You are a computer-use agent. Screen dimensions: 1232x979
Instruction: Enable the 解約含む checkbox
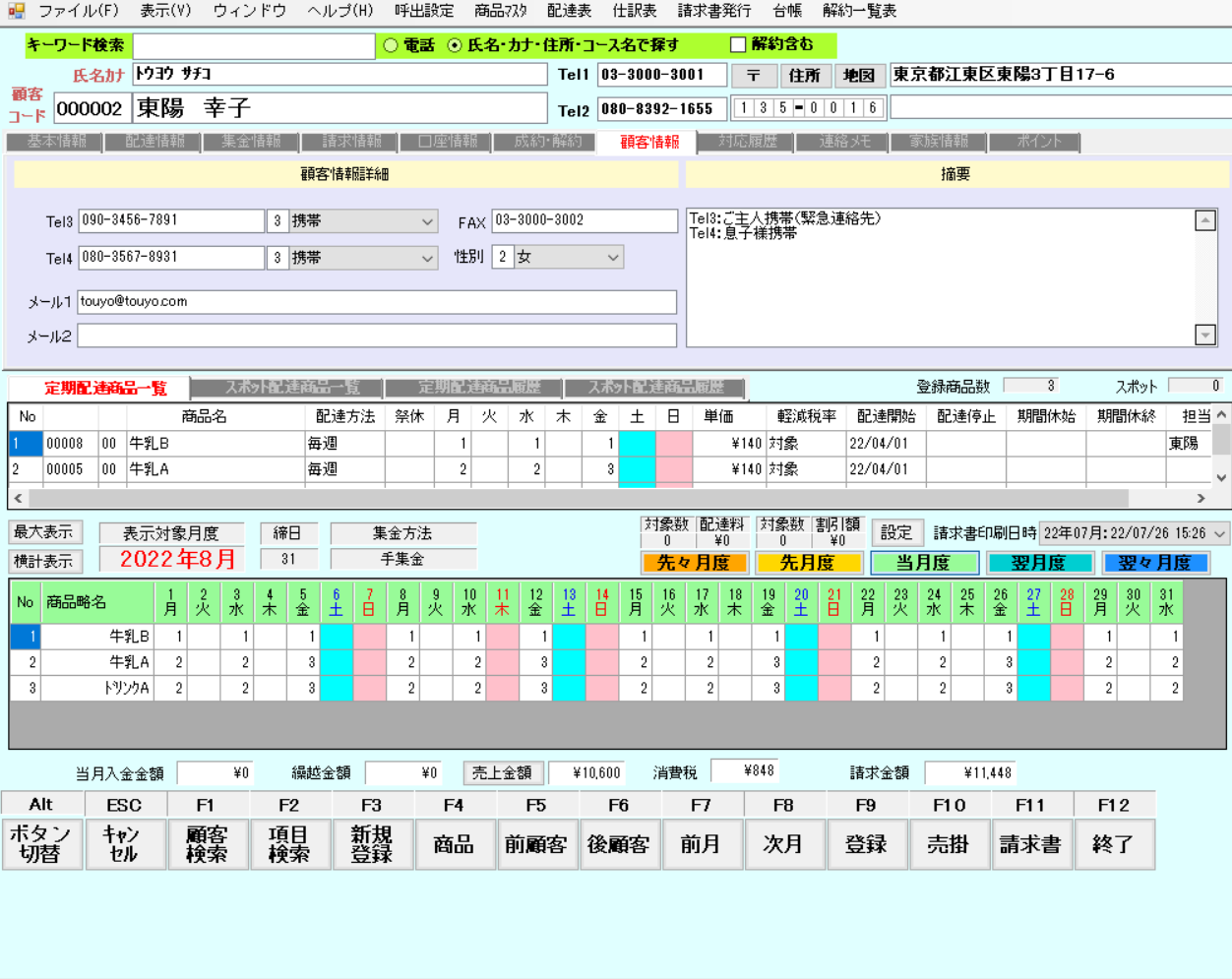[x=738, y=44]
